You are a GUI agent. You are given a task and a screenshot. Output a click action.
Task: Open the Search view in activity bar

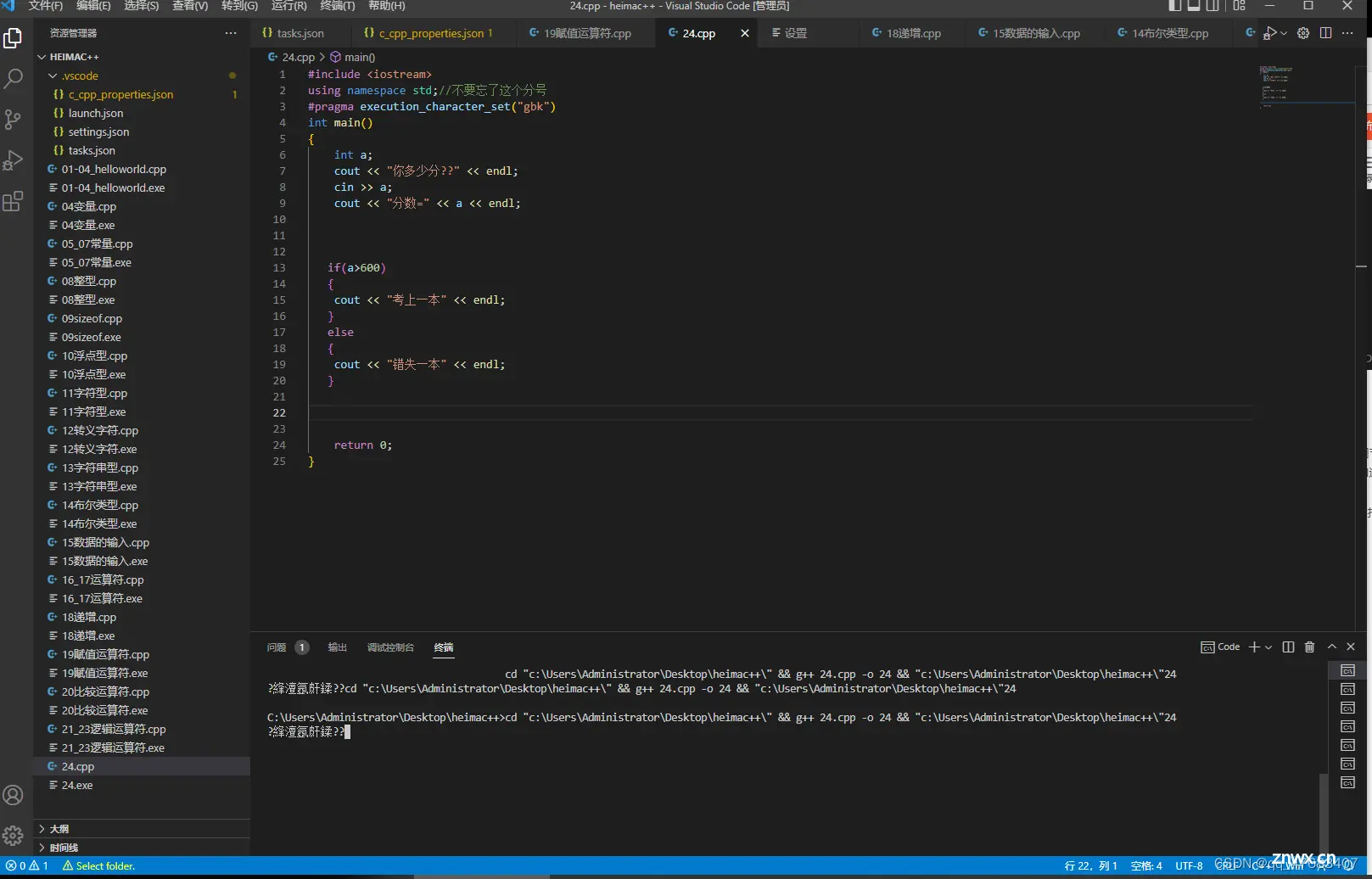coord(13,79)
